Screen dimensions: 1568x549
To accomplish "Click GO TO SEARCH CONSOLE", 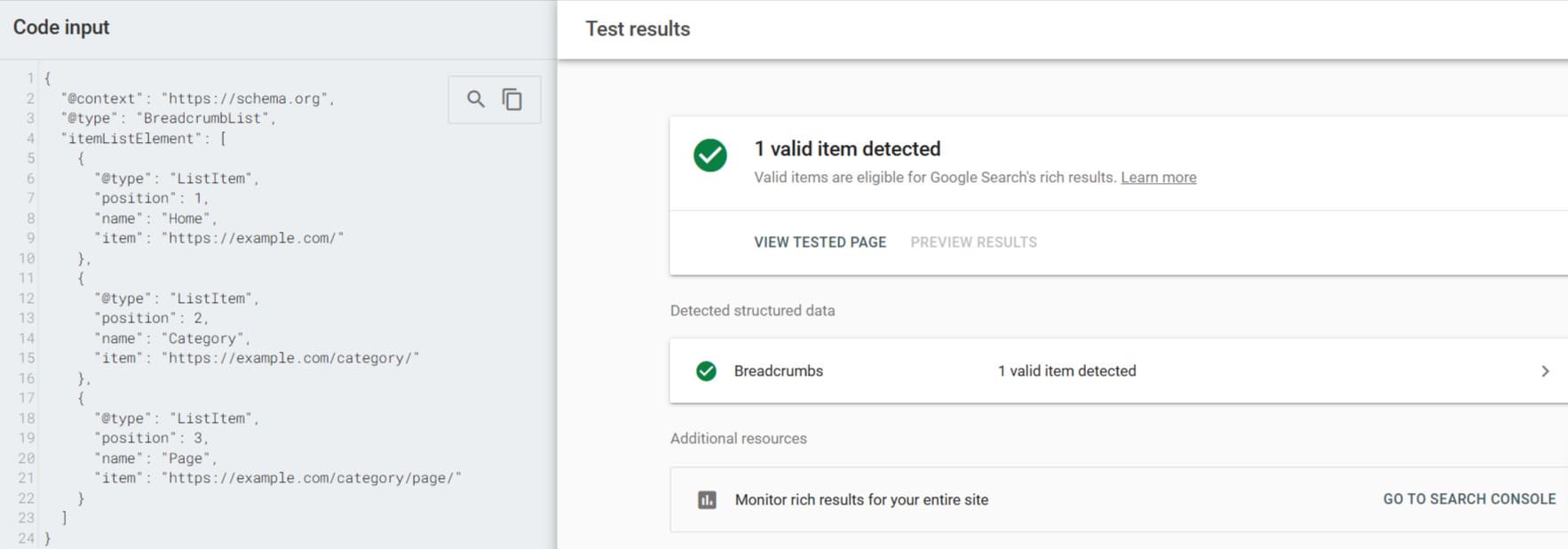I will pos(1467,499).
